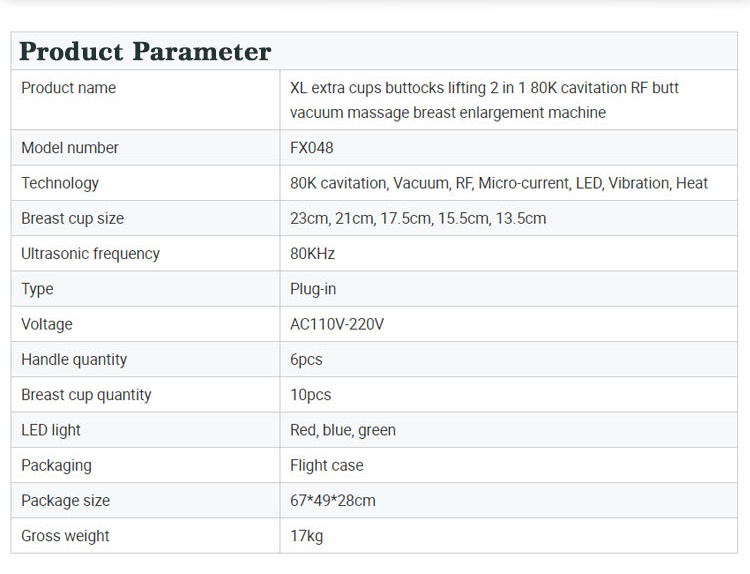The width and height of the screenshot is (750, 574).
Task: Select the 80K cavitation technology list
Action: point(499,183)
